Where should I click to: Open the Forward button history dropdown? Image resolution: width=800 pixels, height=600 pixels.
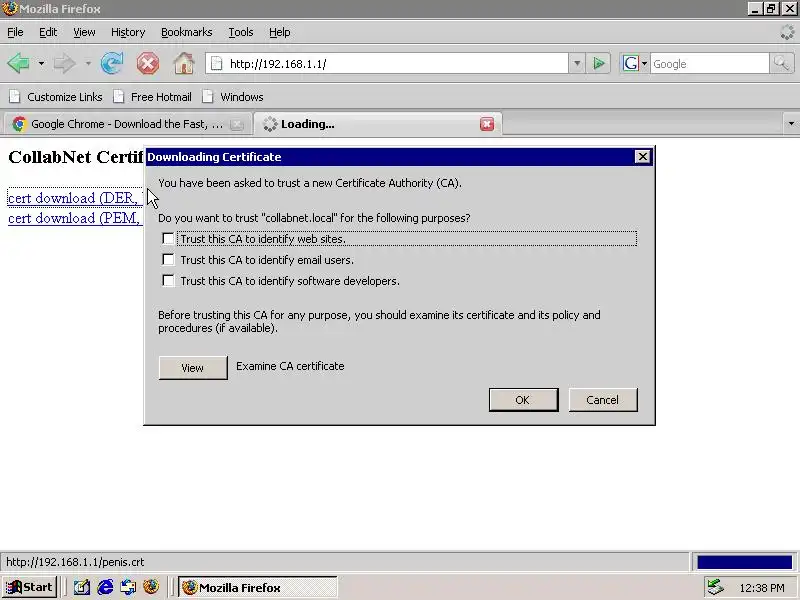pos(88,64)
